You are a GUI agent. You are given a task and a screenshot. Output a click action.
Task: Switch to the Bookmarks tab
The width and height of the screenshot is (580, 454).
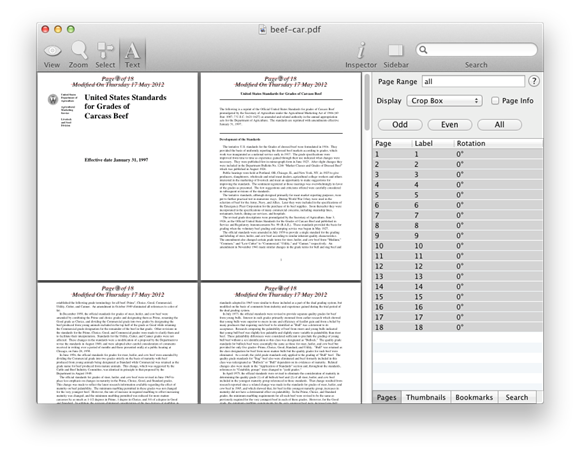click(474, 397)
